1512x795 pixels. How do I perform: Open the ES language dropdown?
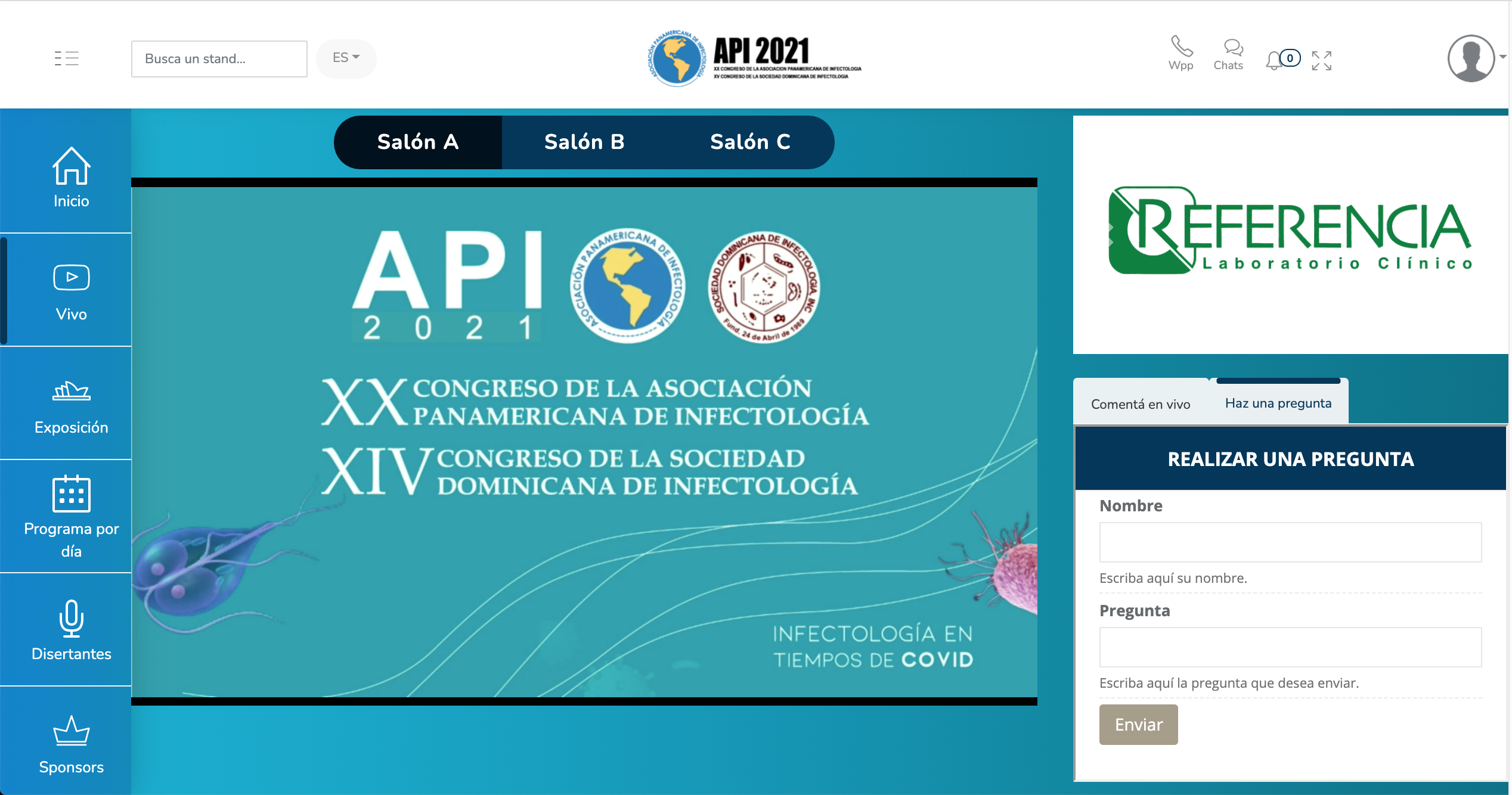[x=346, y=58]
